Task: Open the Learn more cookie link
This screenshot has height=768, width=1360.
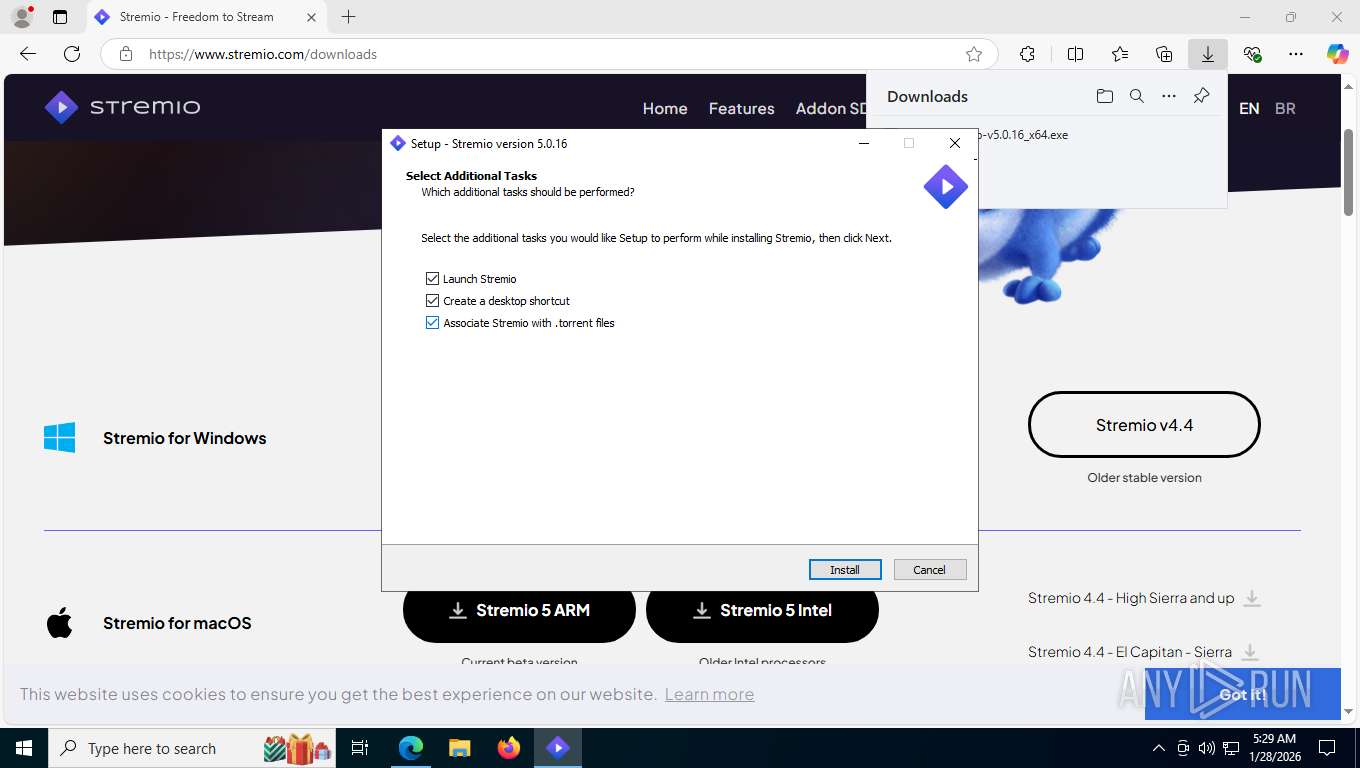Action: pyautogui.click(x=709, y=694)
